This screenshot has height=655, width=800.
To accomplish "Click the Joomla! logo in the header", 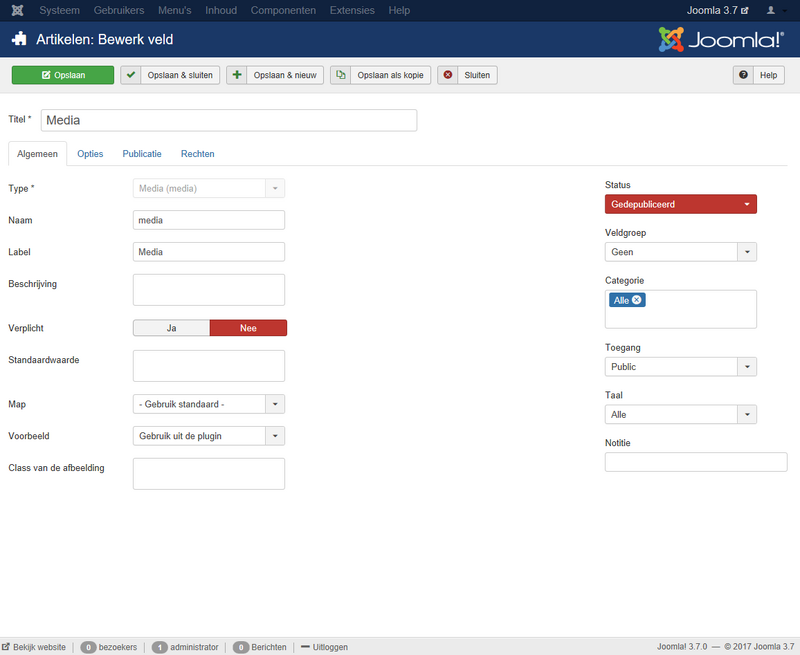I will (720, 39).
